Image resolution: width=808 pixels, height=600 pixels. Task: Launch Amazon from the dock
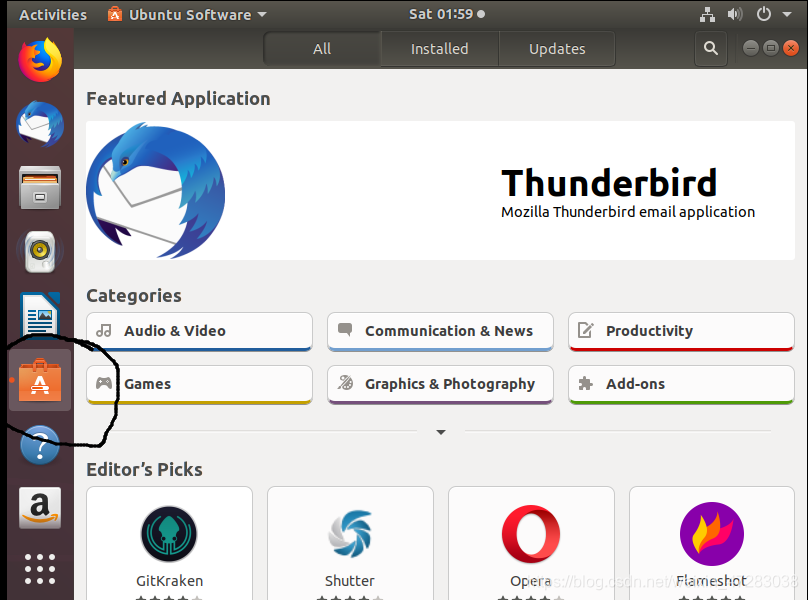coord(40,508)
